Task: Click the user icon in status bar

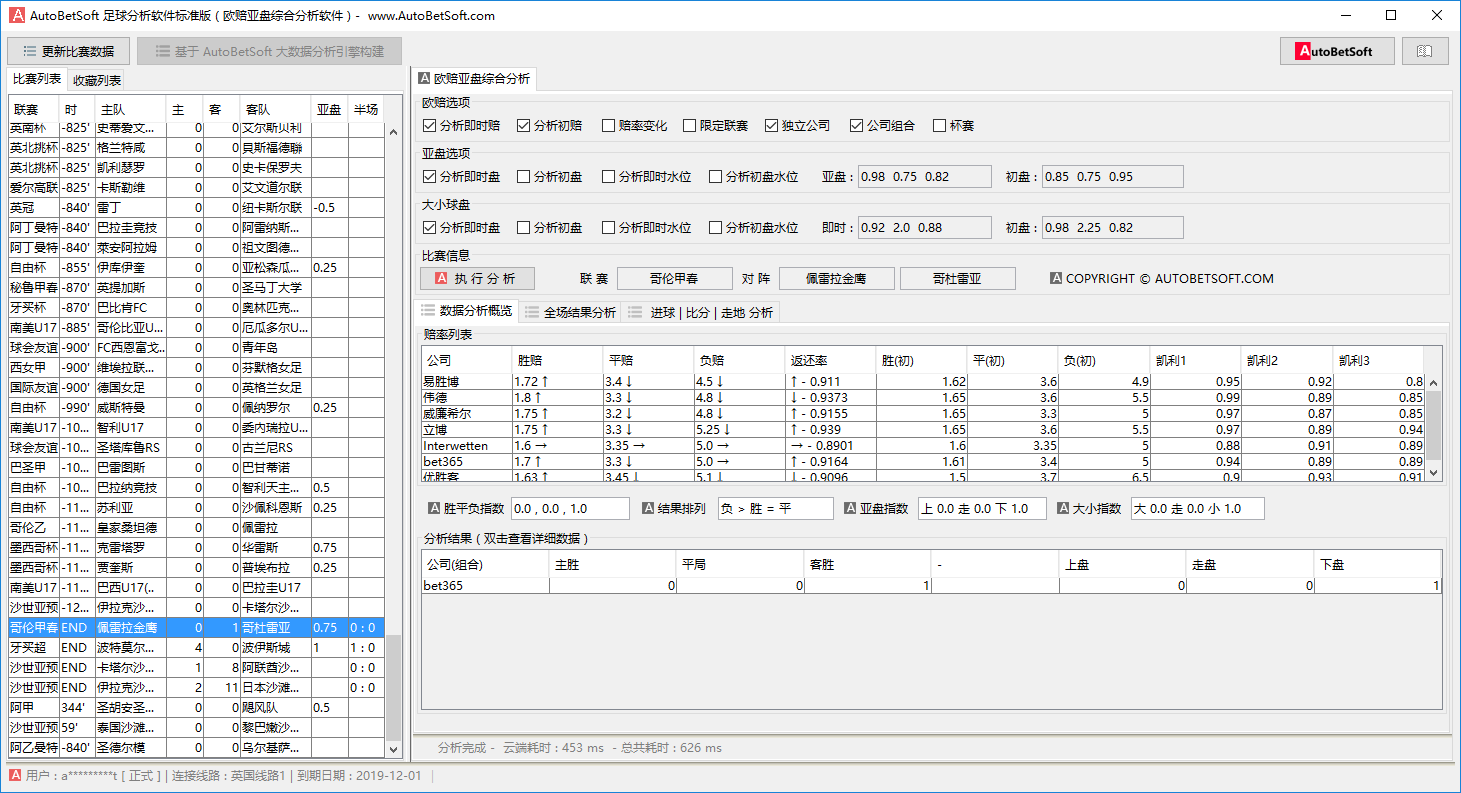Action: coord(15,775)
